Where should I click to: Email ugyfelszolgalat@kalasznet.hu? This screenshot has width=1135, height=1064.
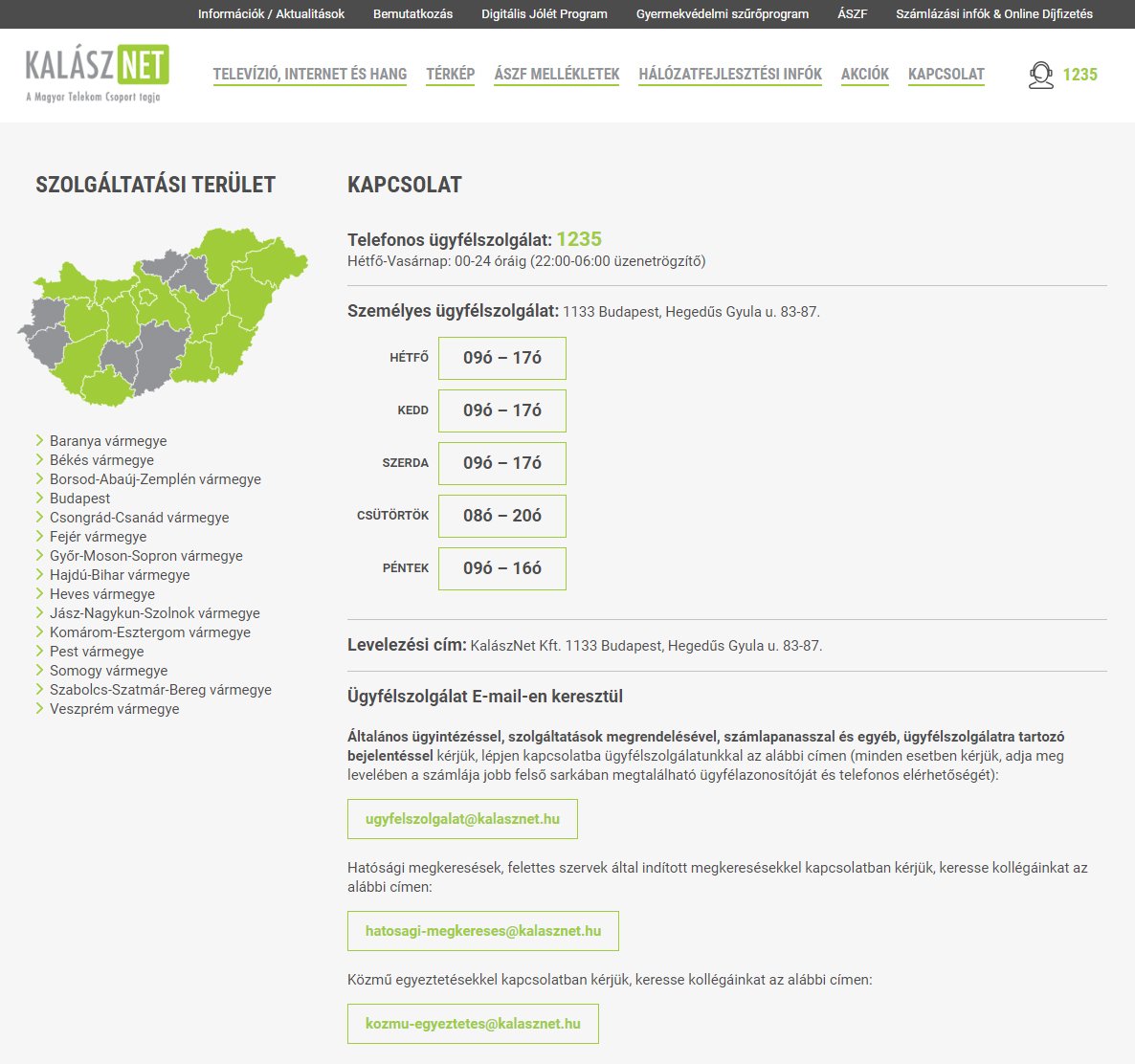[x=462, y=819]
